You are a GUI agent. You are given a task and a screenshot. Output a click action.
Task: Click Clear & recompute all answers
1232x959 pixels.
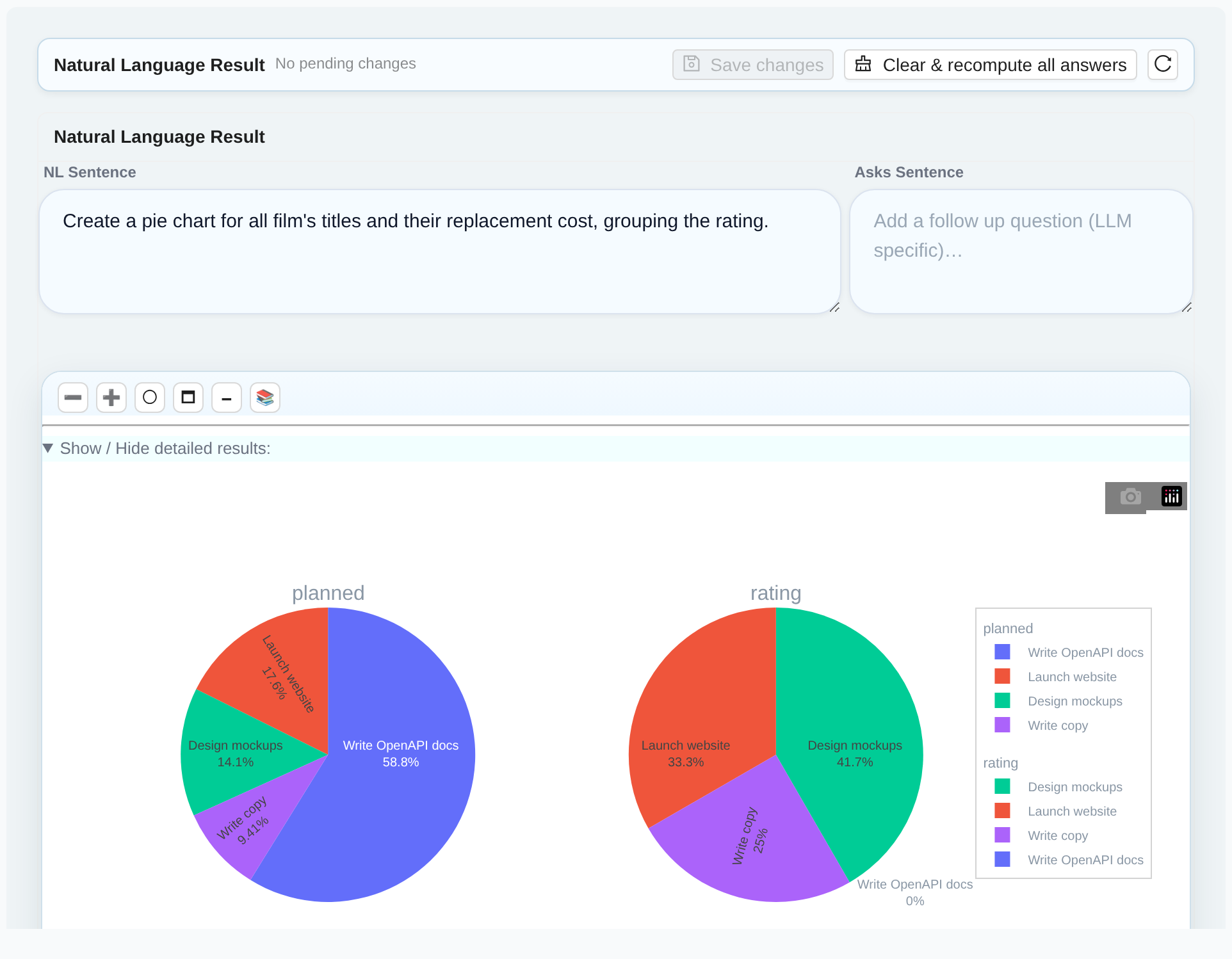990,65
